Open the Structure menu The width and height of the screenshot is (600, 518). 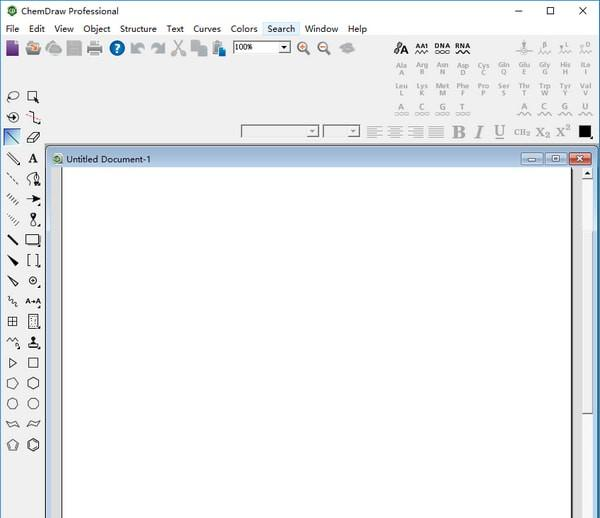tap(138, 29)
